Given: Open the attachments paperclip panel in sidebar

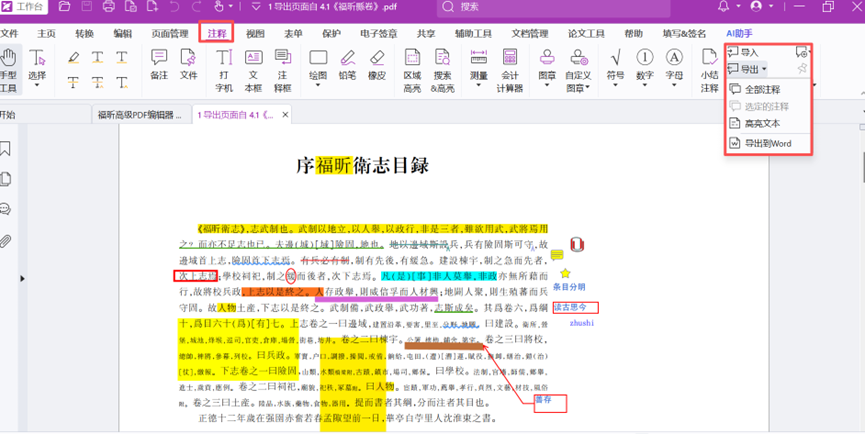Looking at the screenshot, I should point(7,241).
